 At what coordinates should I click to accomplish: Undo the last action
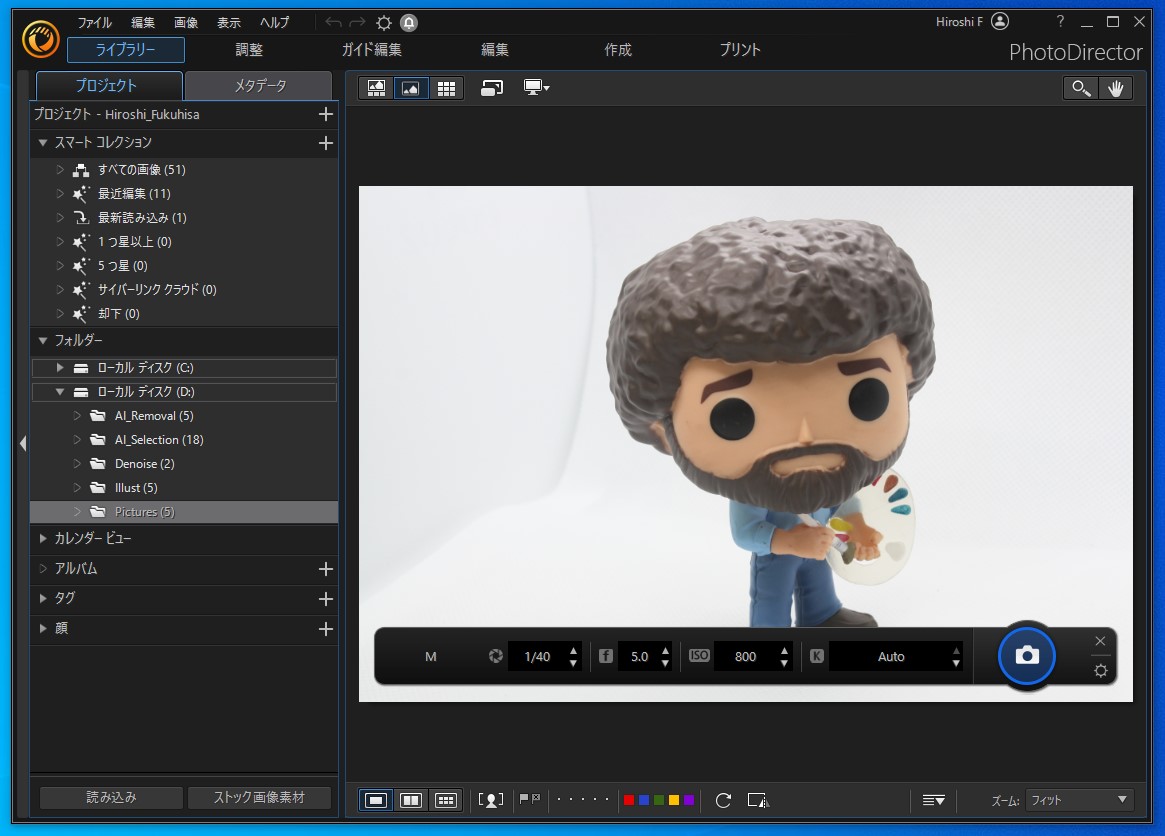click(334, 22)
